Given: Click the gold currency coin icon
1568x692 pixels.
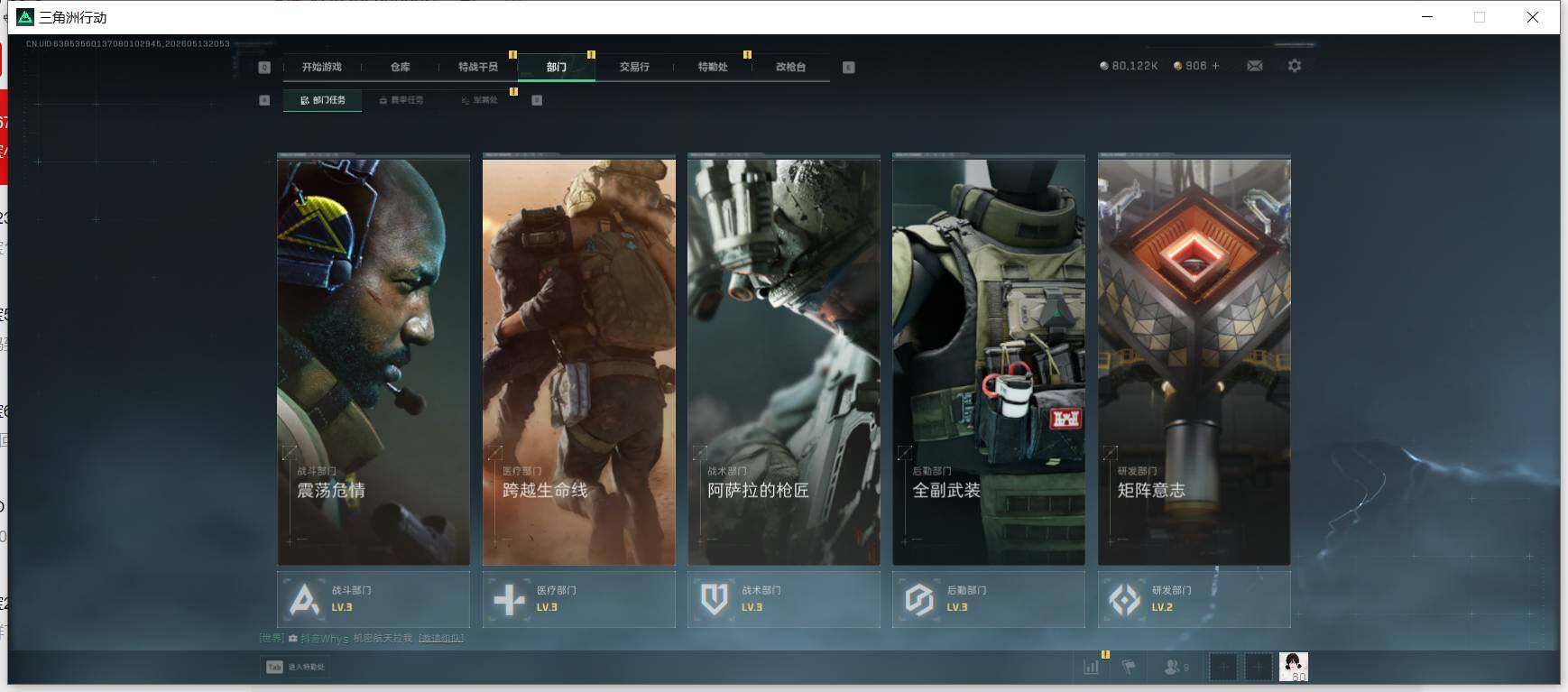Looking at the screenshot, I should coord(1177,66).
